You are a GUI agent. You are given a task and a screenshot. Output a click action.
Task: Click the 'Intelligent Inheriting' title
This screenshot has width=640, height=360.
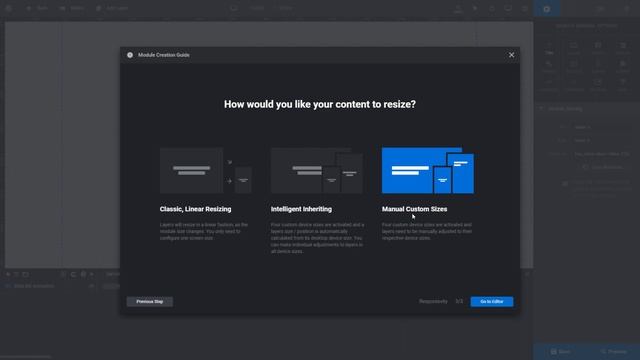pyautogui.click(x=301, y=209)
